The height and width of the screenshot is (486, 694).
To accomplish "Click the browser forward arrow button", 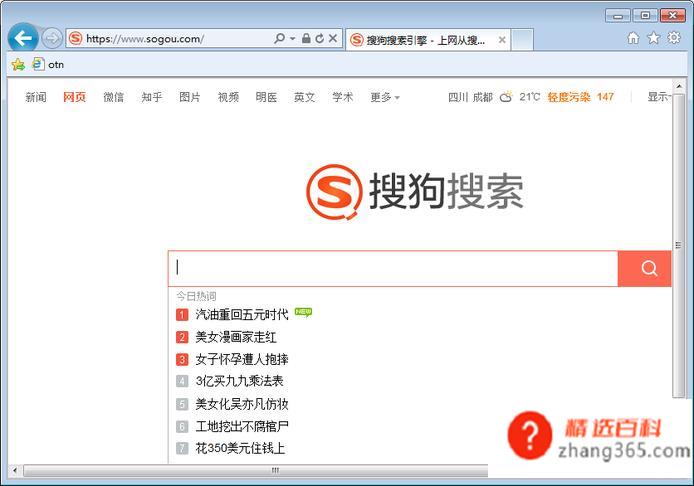I will coord(52,39).
